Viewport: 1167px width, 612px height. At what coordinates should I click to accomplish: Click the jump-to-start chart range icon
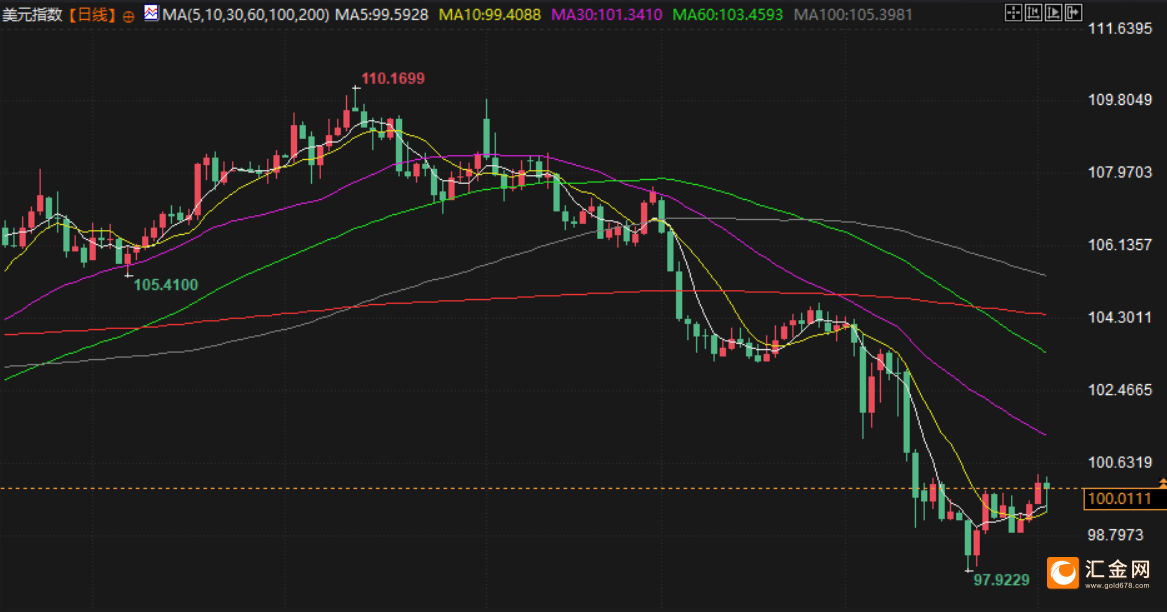tap(1033, 13)
